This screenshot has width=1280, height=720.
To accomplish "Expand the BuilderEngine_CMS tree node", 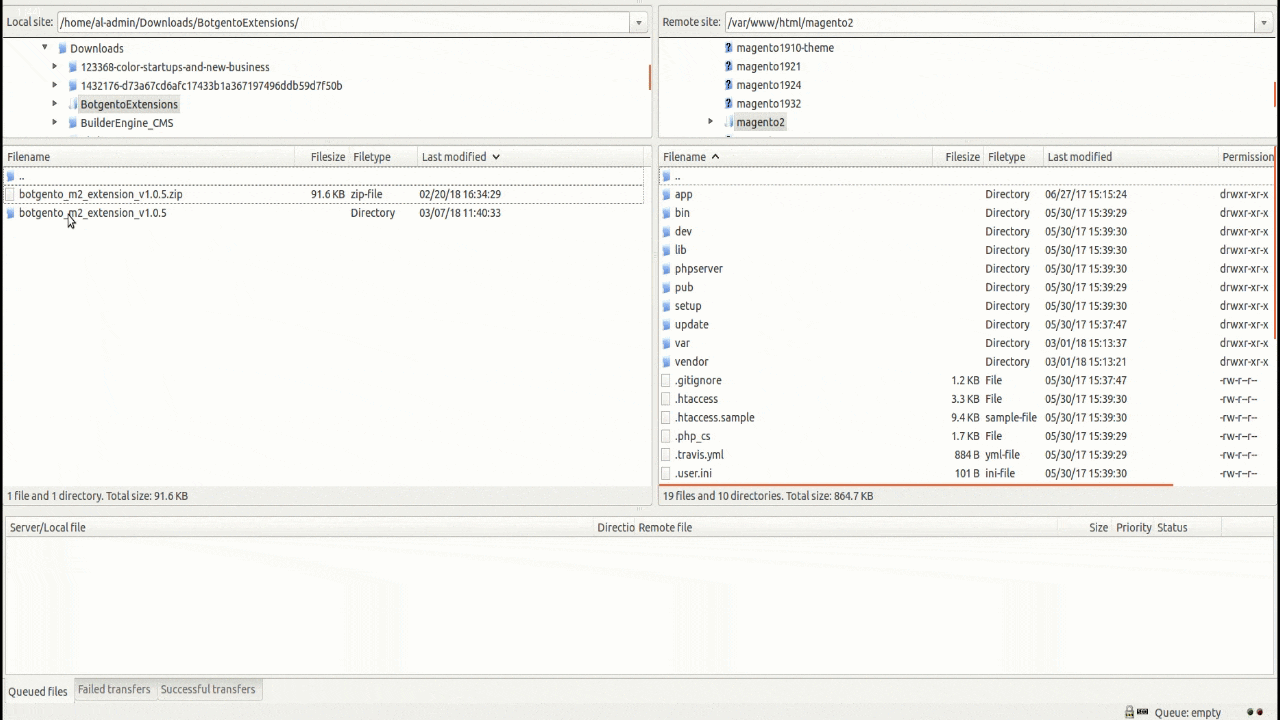I will [x=55, y=123].
